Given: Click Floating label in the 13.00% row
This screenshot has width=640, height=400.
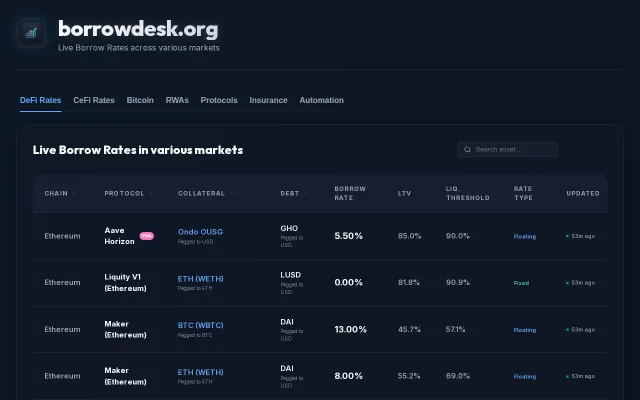Looking at the screenshot, I should (x=525, y=330).
